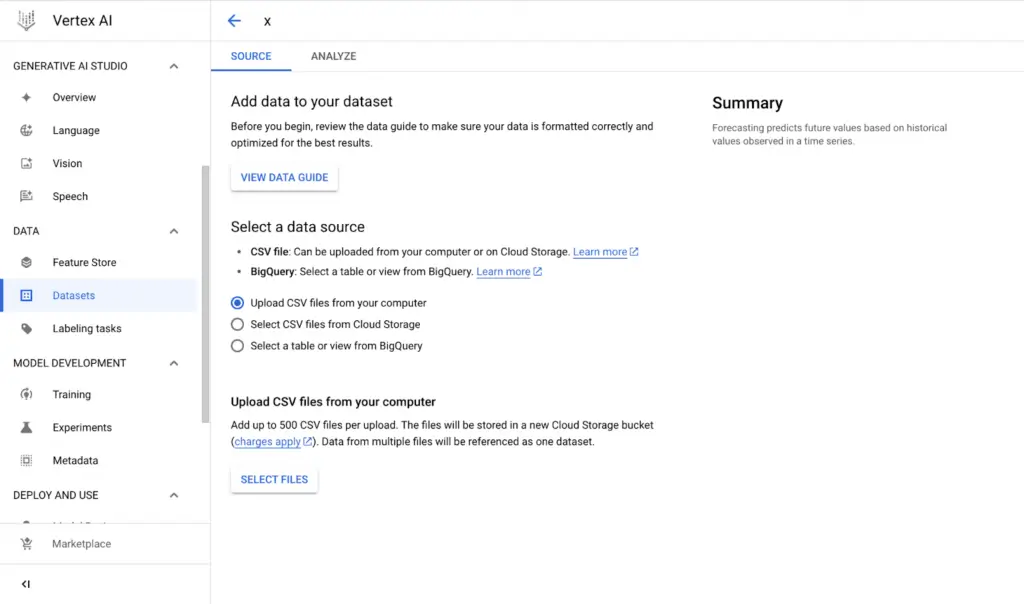This screenshot has width=1024, height=604.
Task: Choose Select a table or view from BigQuery
Action: (237, 346)
